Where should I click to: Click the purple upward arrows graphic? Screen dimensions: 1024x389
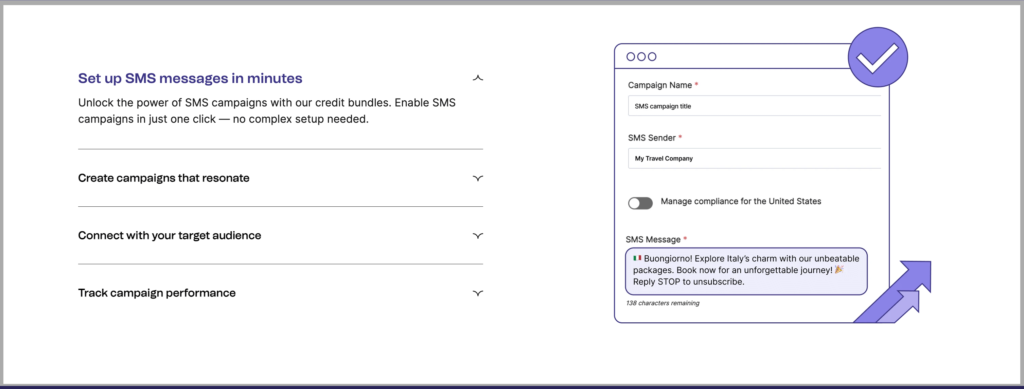(893, 292)
